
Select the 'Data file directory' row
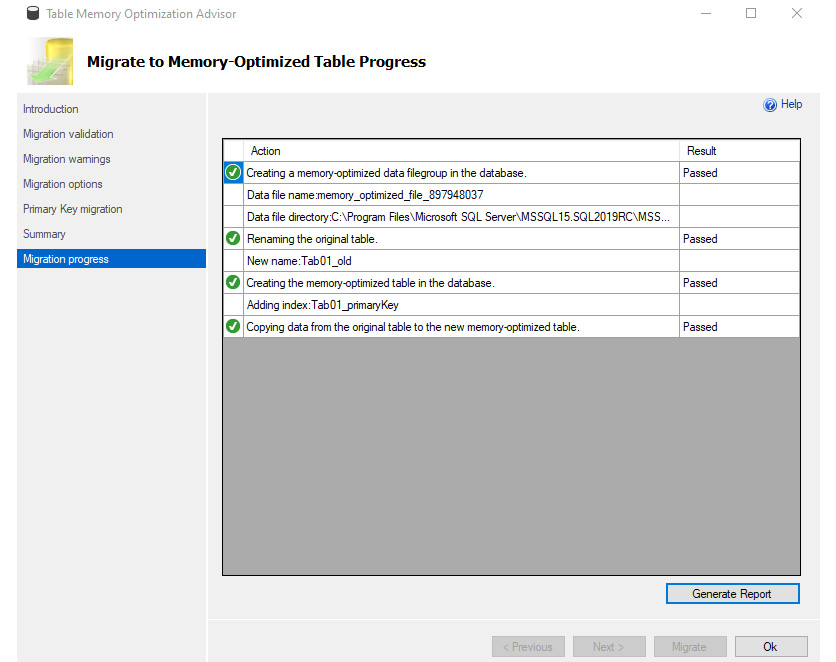tap(461, 217)
